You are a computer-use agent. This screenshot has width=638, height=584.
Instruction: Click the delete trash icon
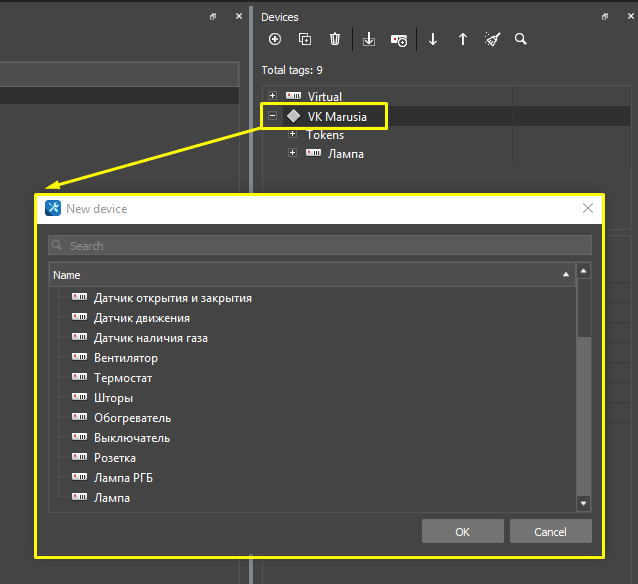pyautogui.click(x=335, y=39)
